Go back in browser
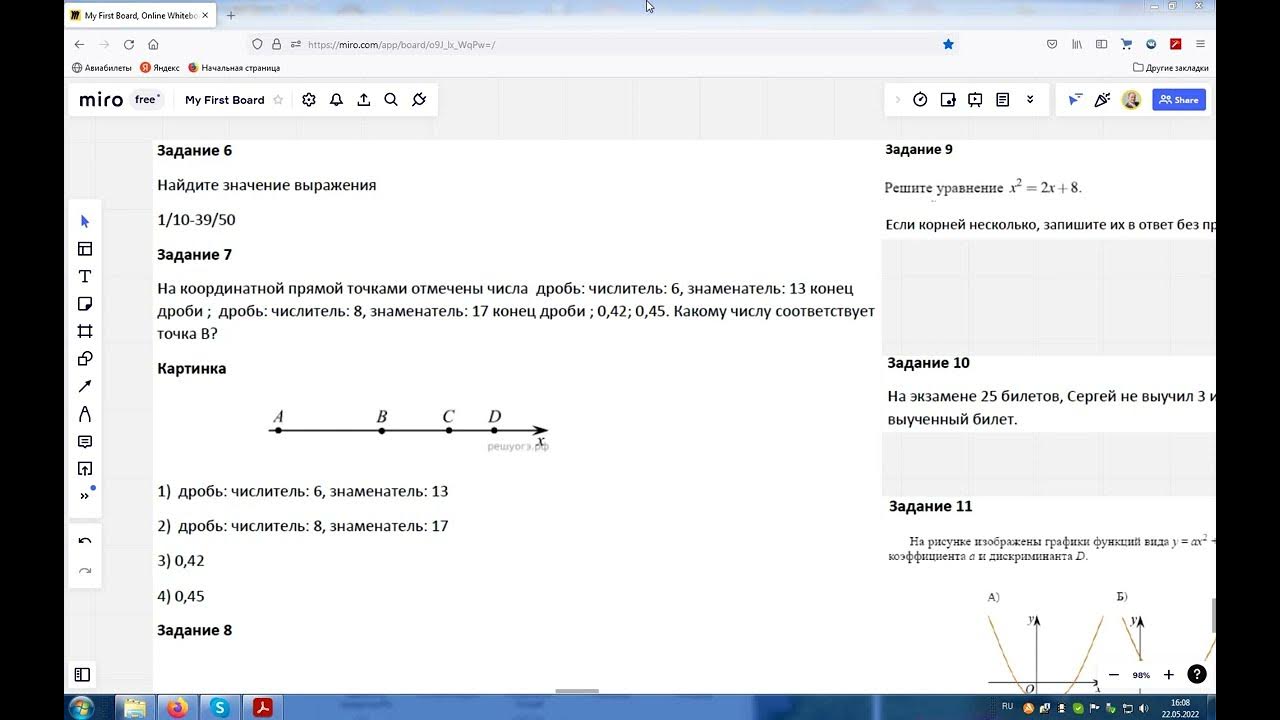Screen dimensions: 1280x720 coord(80,44)
